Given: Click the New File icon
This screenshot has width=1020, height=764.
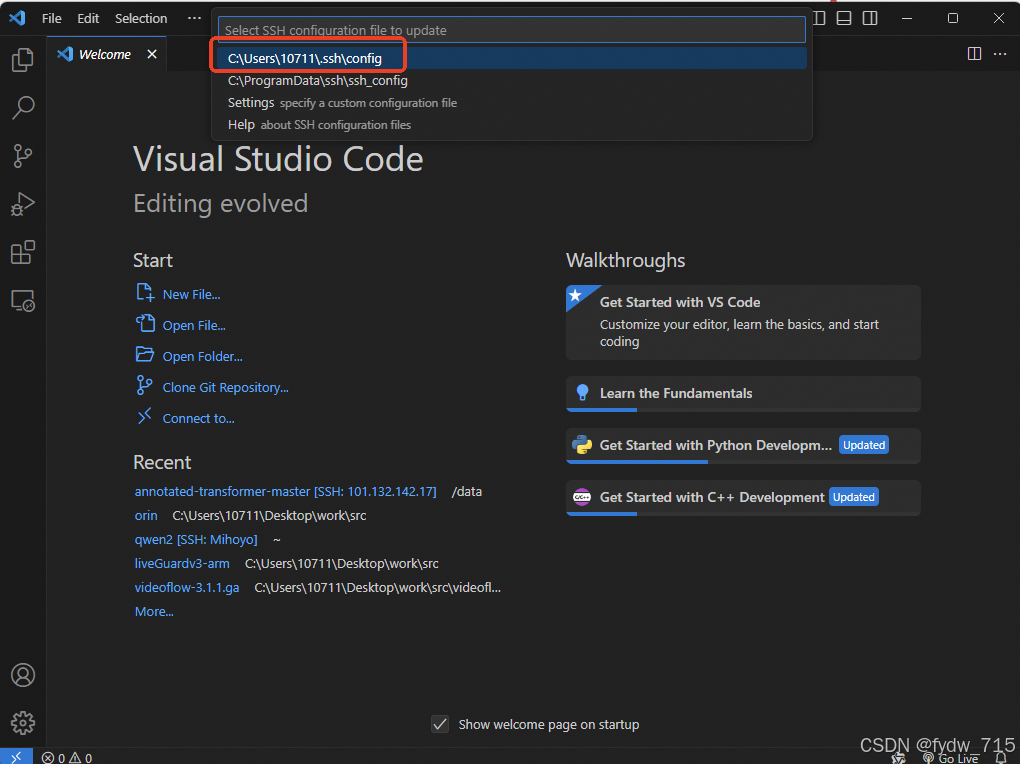Looking at the screenshot, I should point(145,293).
